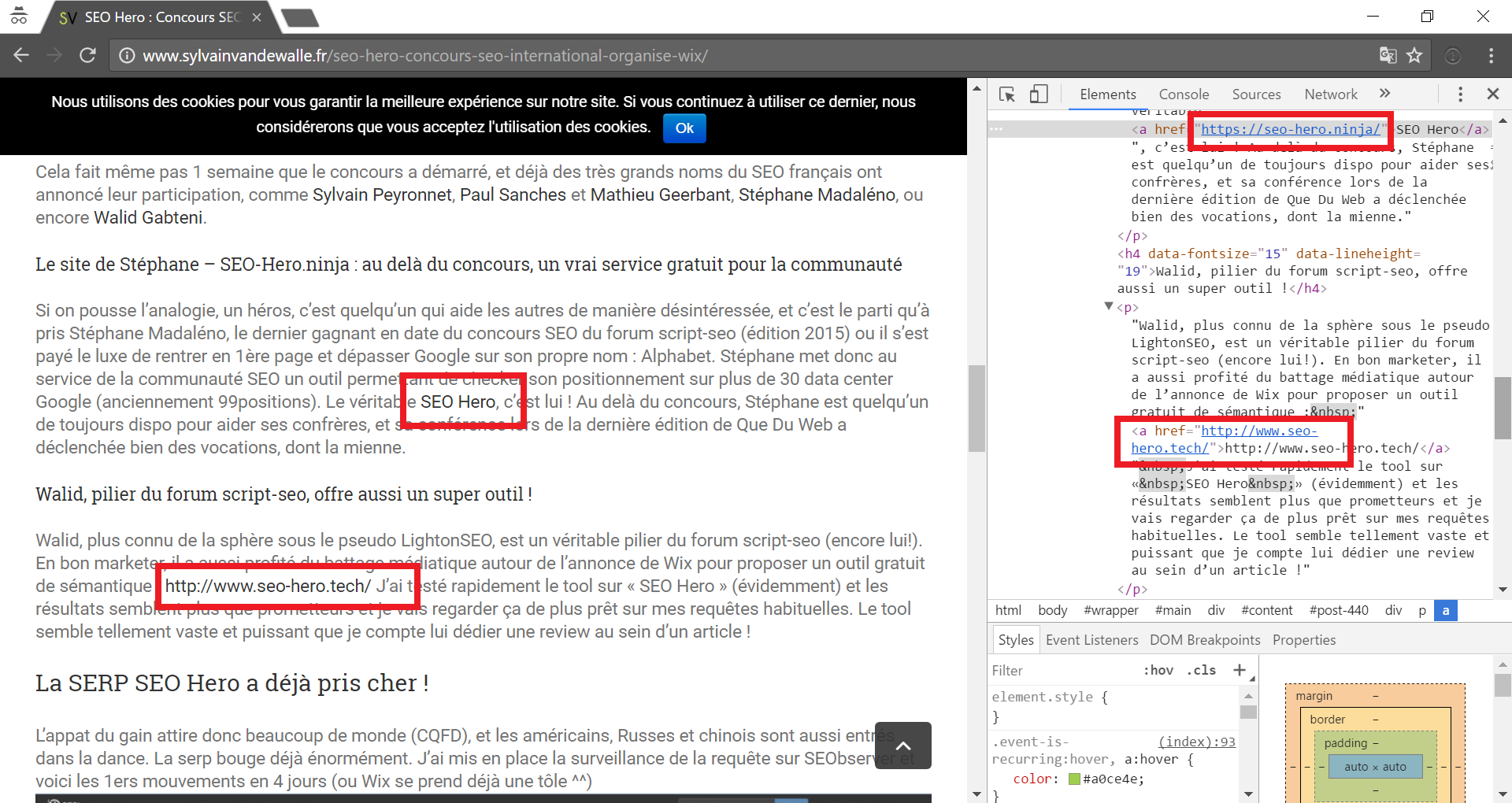Open the site information icon in address bar
This screenshot has width=1512, height=803.
[126, 56]
